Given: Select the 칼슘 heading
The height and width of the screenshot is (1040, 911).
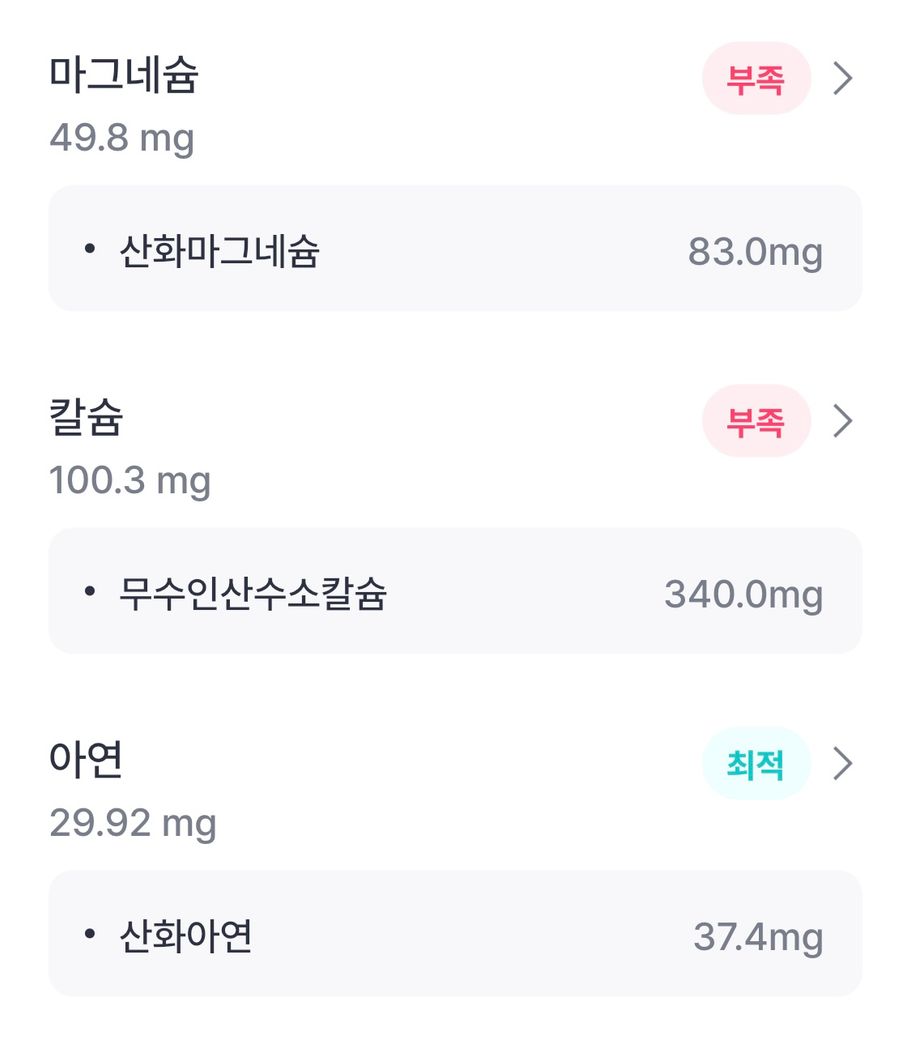Looking at the screenshot, I should [x=86, y=418].
